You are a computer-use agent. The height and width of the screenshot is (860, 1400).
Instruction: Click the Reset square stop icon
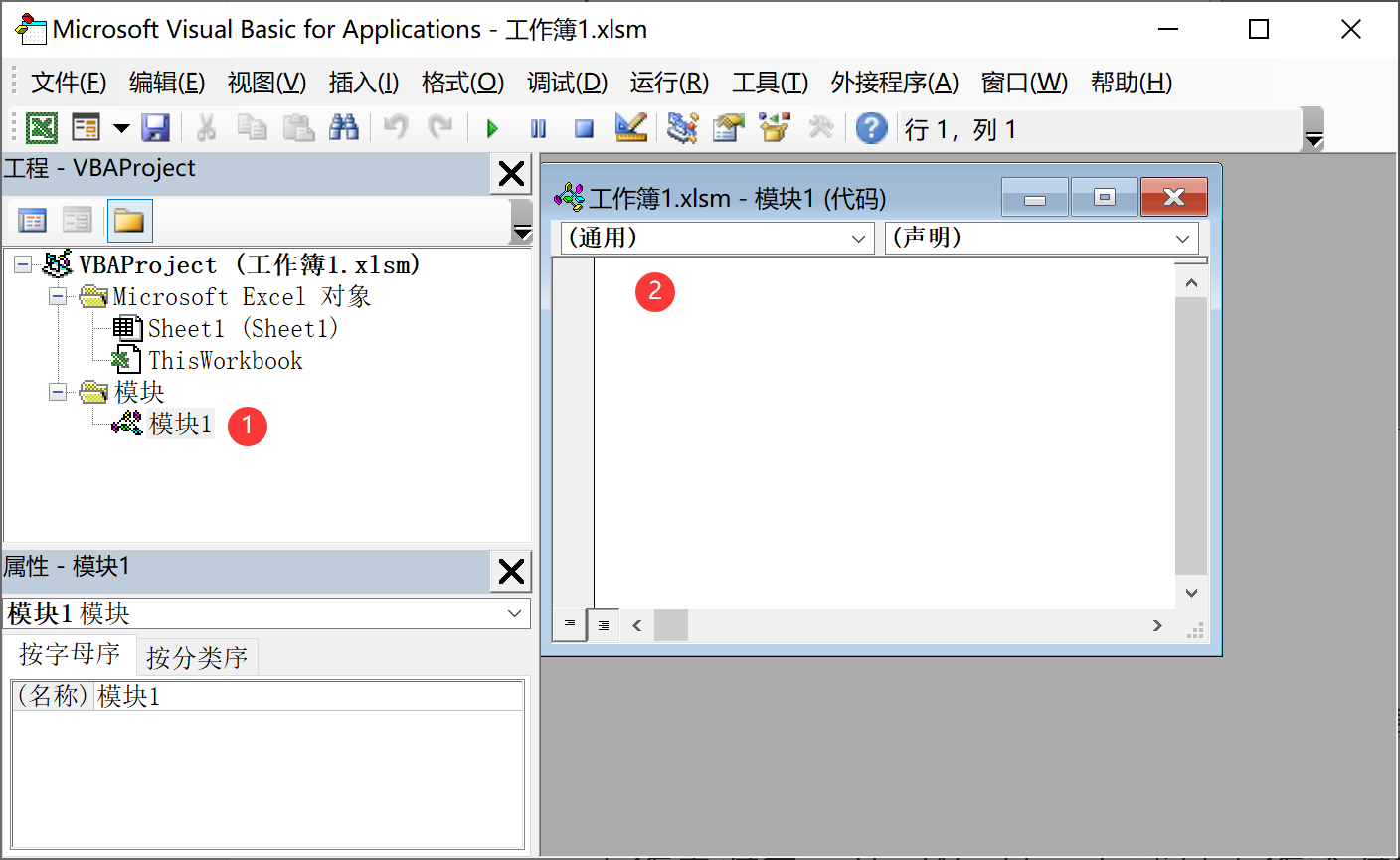(x=585, y=128)
